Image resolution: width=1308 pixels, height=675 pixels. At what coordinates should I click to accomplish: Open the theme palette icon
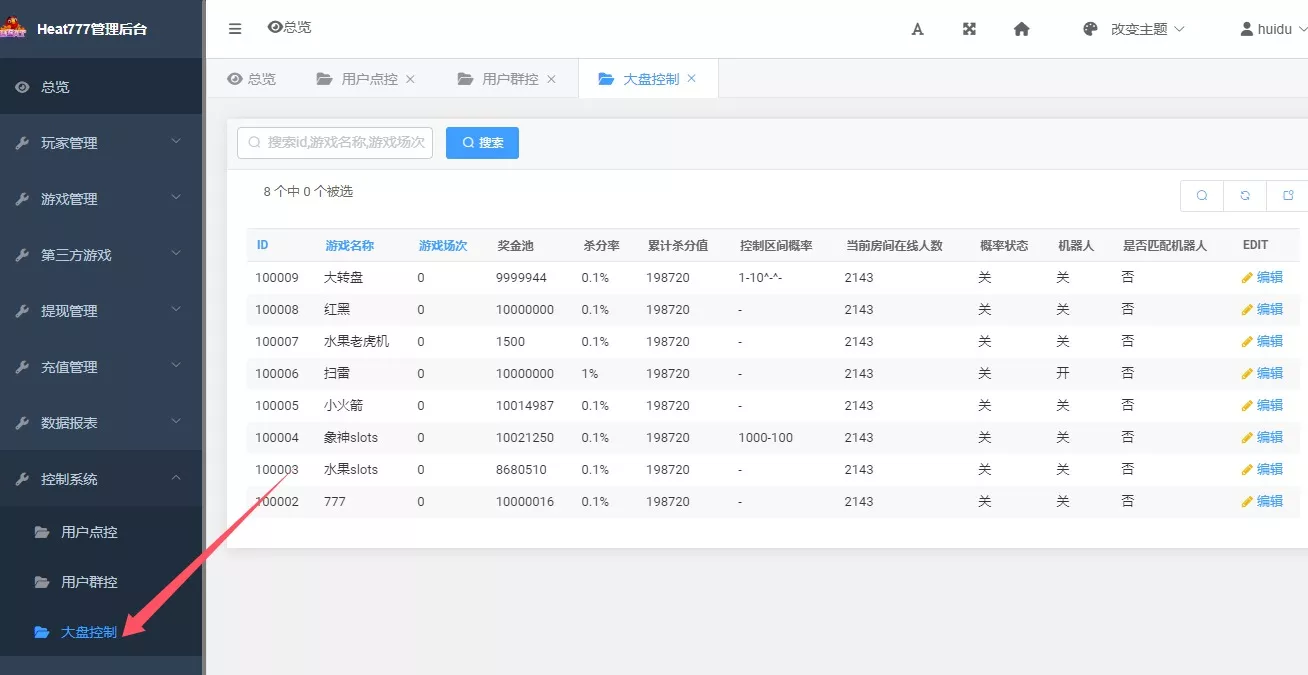(1089, 29)
